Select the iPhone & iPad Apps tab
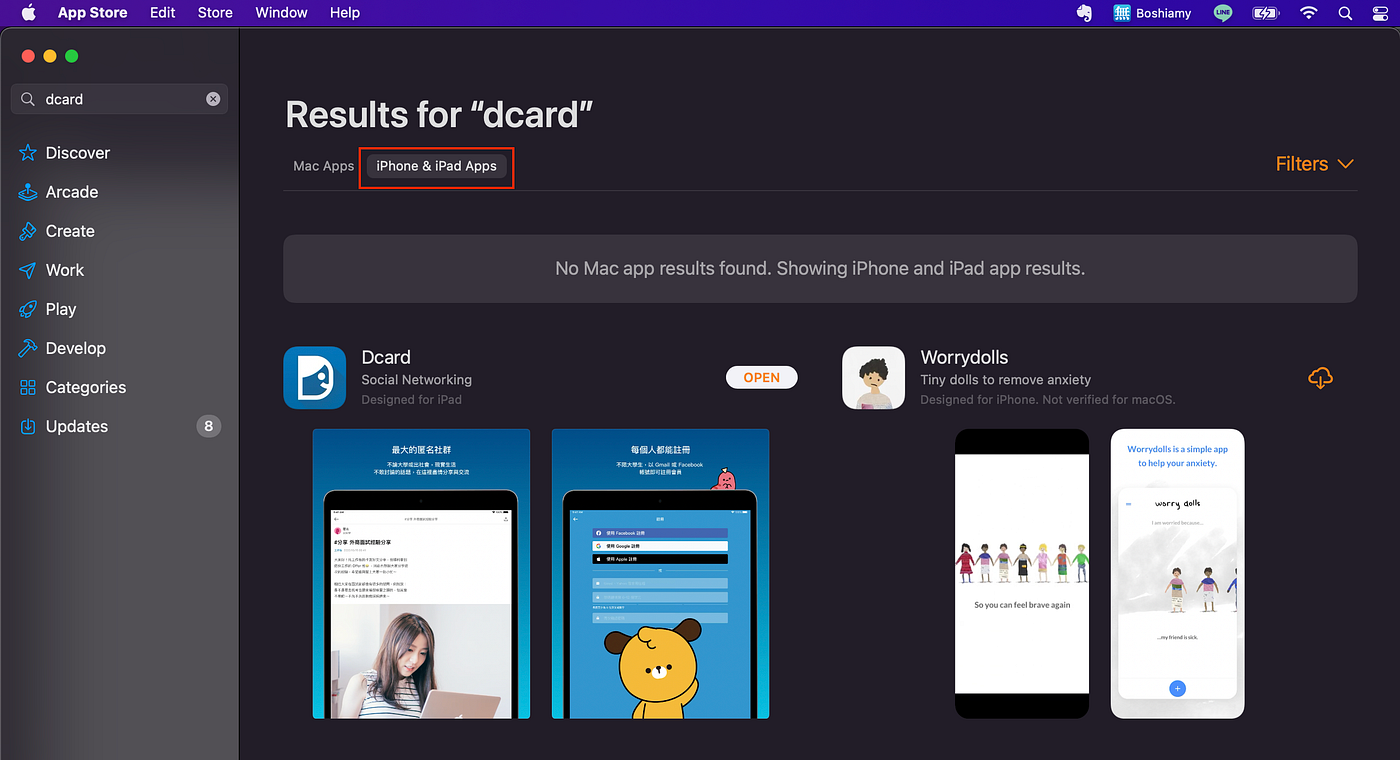 (436, 165)
